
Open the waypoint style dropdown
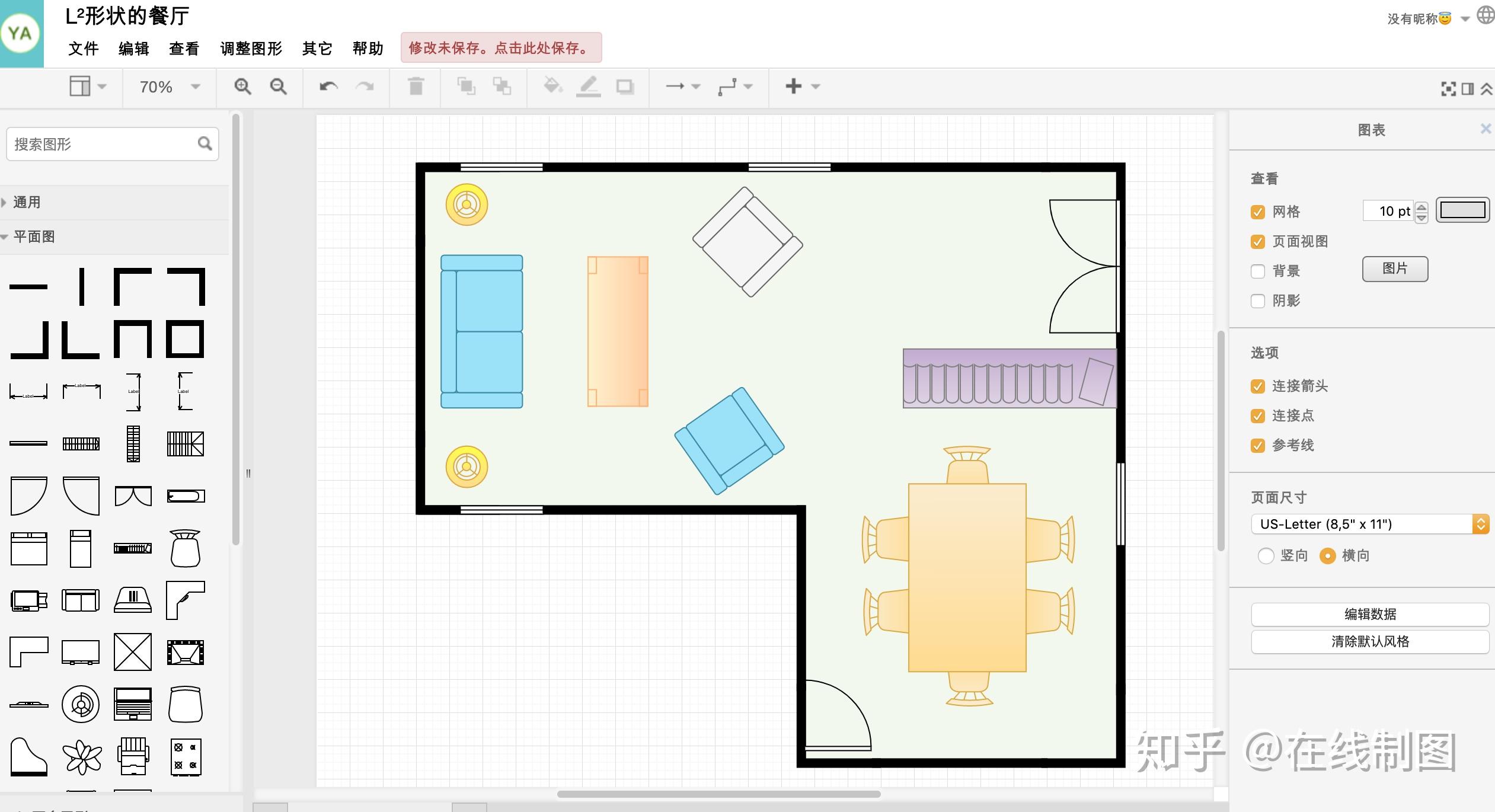pyautogui.click(x=735, y=87)
